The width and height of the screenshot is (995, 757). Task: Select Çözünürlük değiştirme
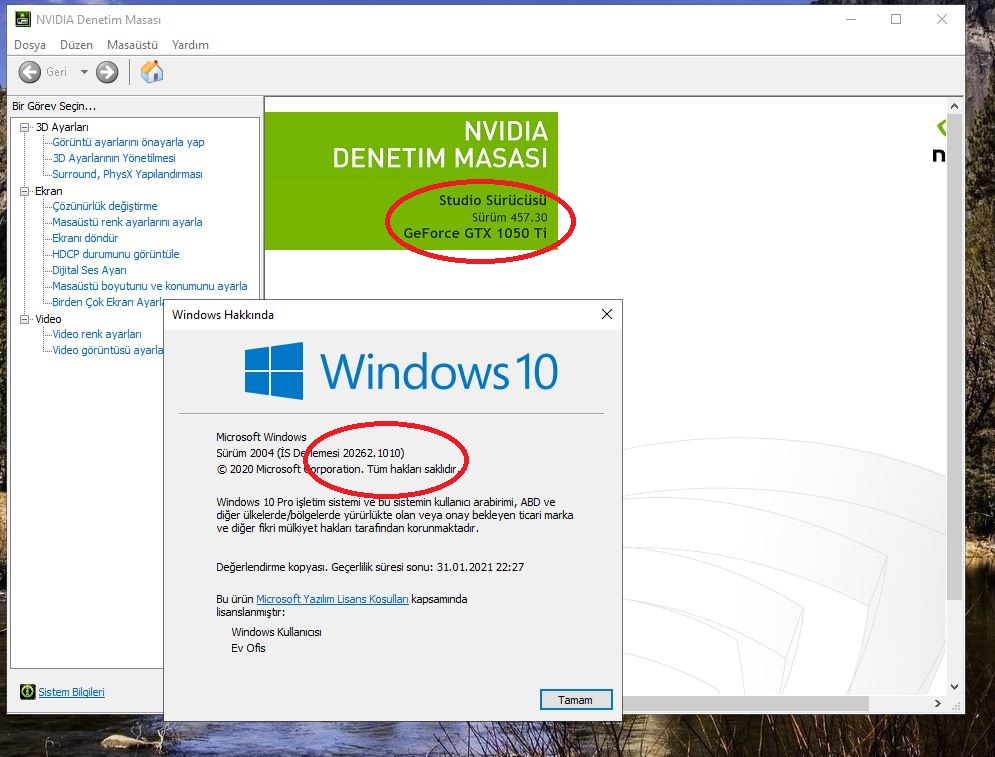105,206
